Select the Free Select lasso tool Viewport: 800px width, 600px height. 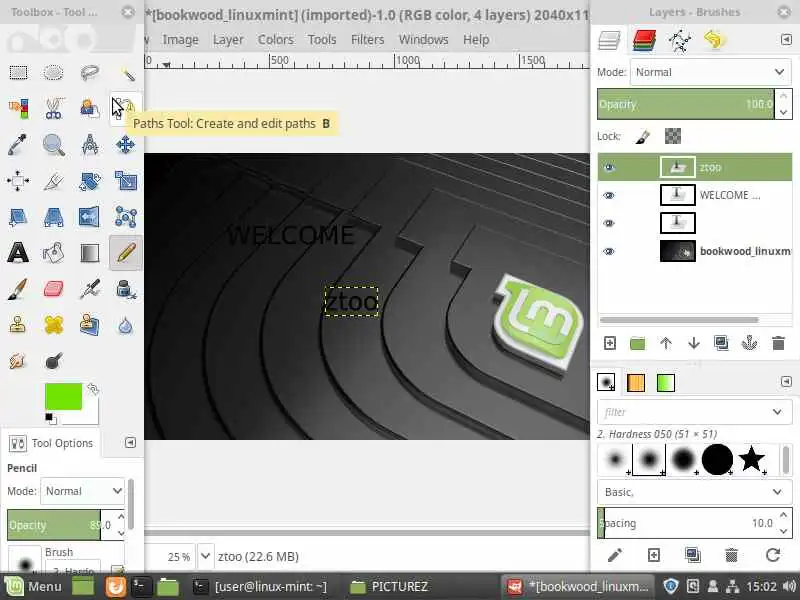click(90, 73)
